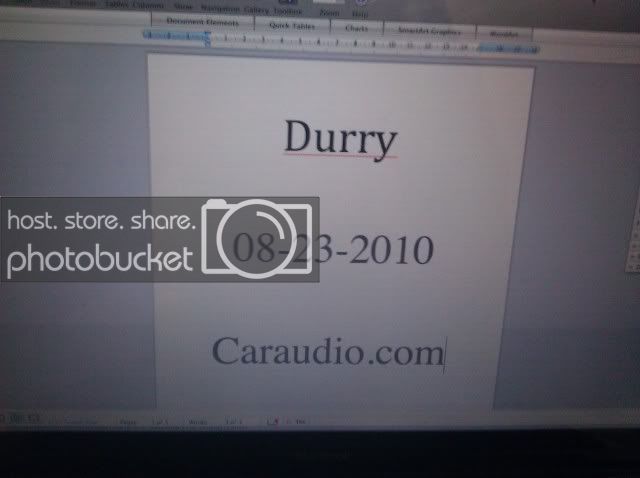Open the Document Elements gallery tab
The width and height of the screenshot is (640, 478).
[202, 22]
